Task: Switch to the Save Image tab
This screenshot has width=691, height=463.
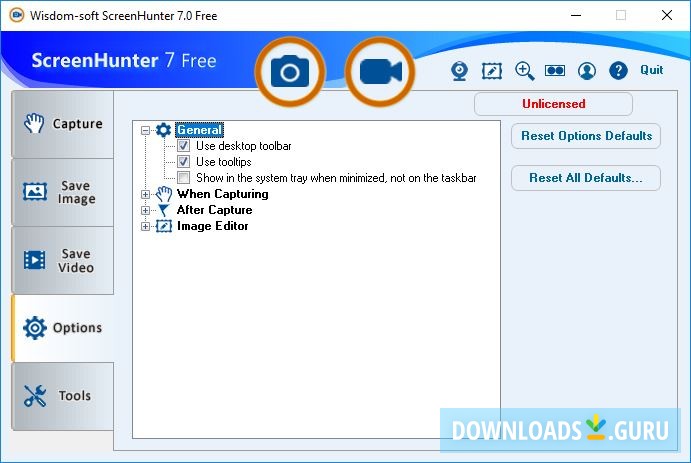Action: point(63,193)
